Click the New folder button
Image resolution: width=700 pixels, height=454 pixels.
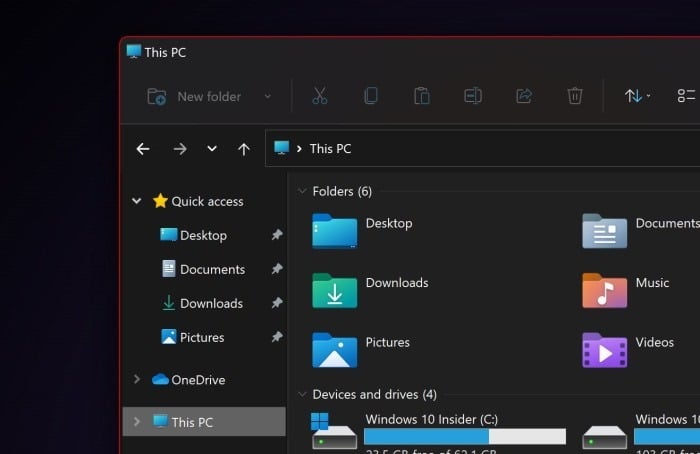[x=194, y=96]
